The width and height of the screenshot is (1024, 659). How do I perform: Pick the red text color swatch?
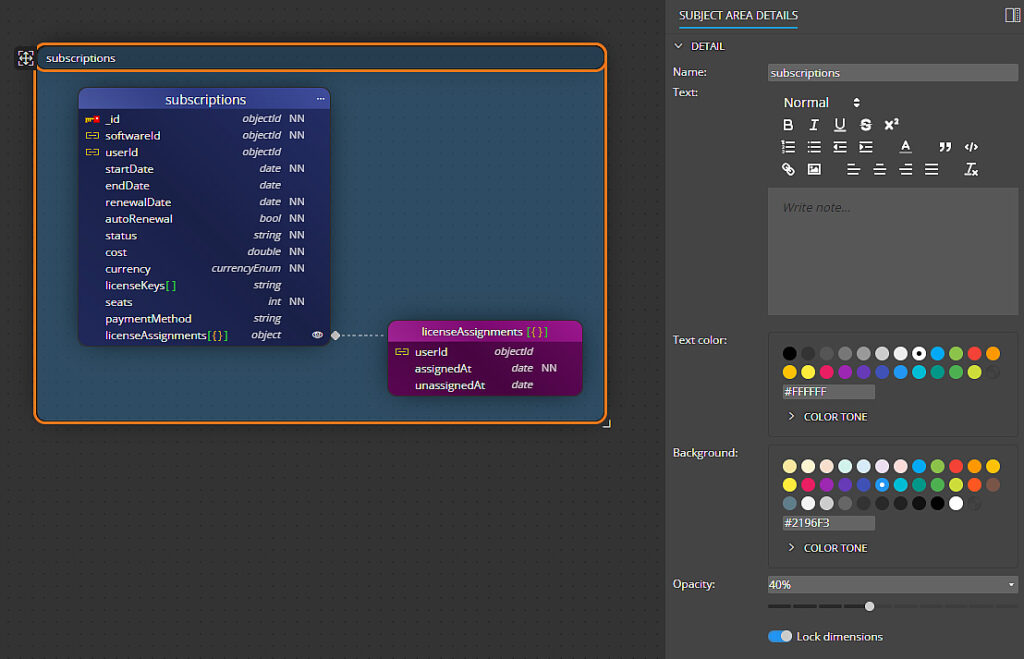pyautogui.click(x=974, y=353)
